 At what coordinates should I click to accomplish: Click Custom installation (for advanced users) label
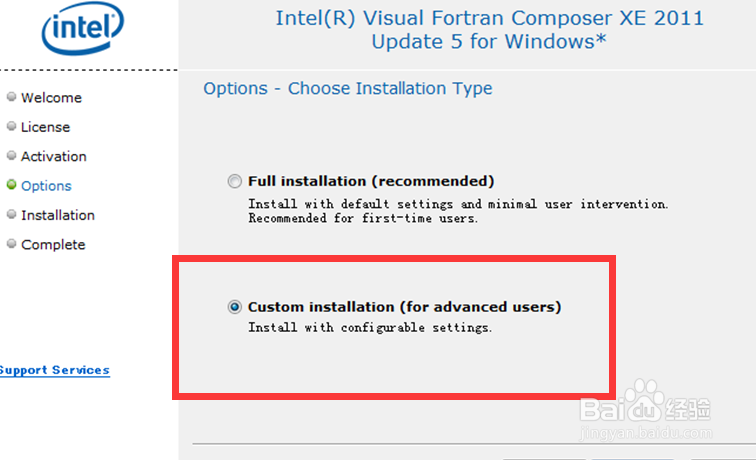tap(405, 307)
